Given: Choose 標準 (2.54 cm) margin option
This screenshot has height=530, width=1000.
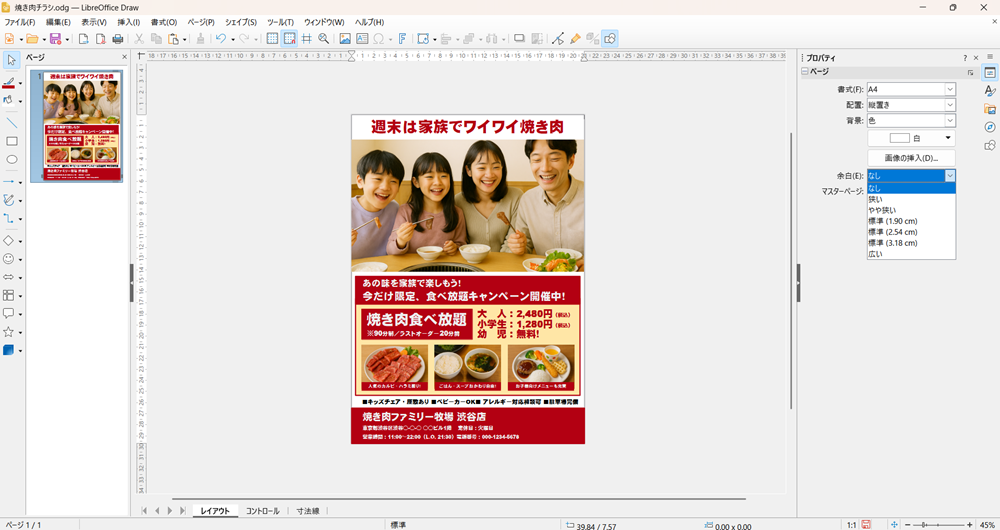Looking at the screenshot, I should click(911, 232).
